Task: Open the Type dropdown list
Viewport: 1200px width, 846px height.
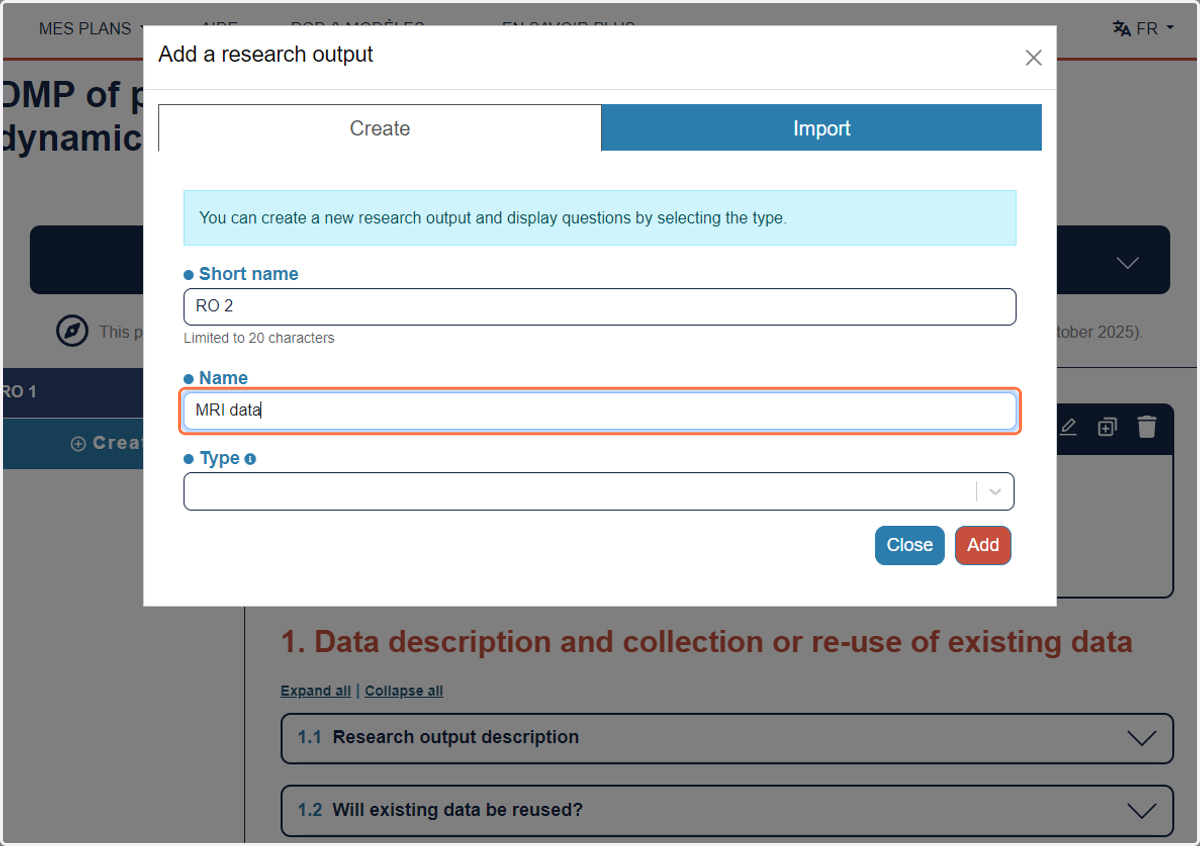Action: point(599,491)
